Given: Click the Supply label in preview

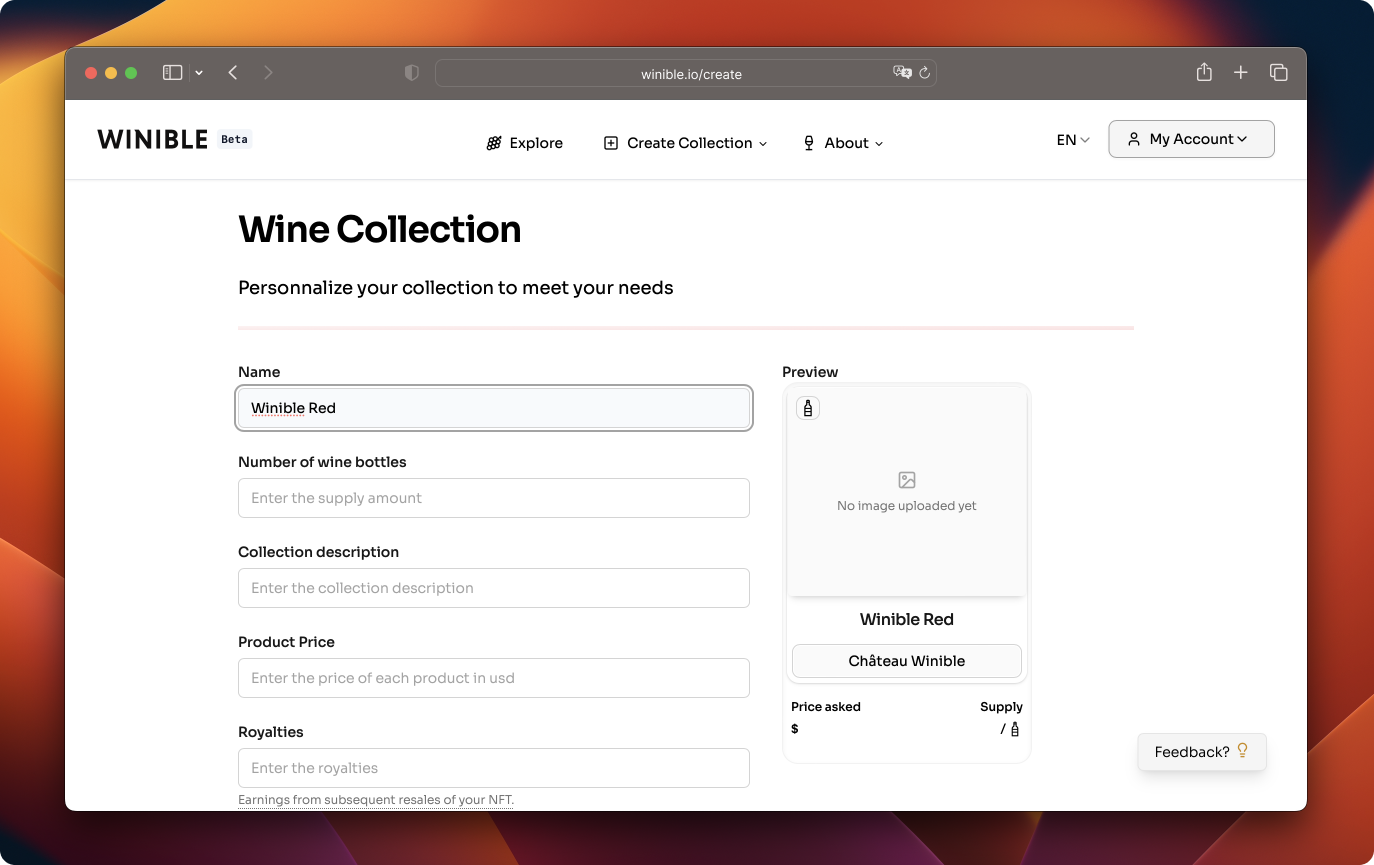Looking at the screenshot, I should pyautogui.click(x=1001, y=706).
